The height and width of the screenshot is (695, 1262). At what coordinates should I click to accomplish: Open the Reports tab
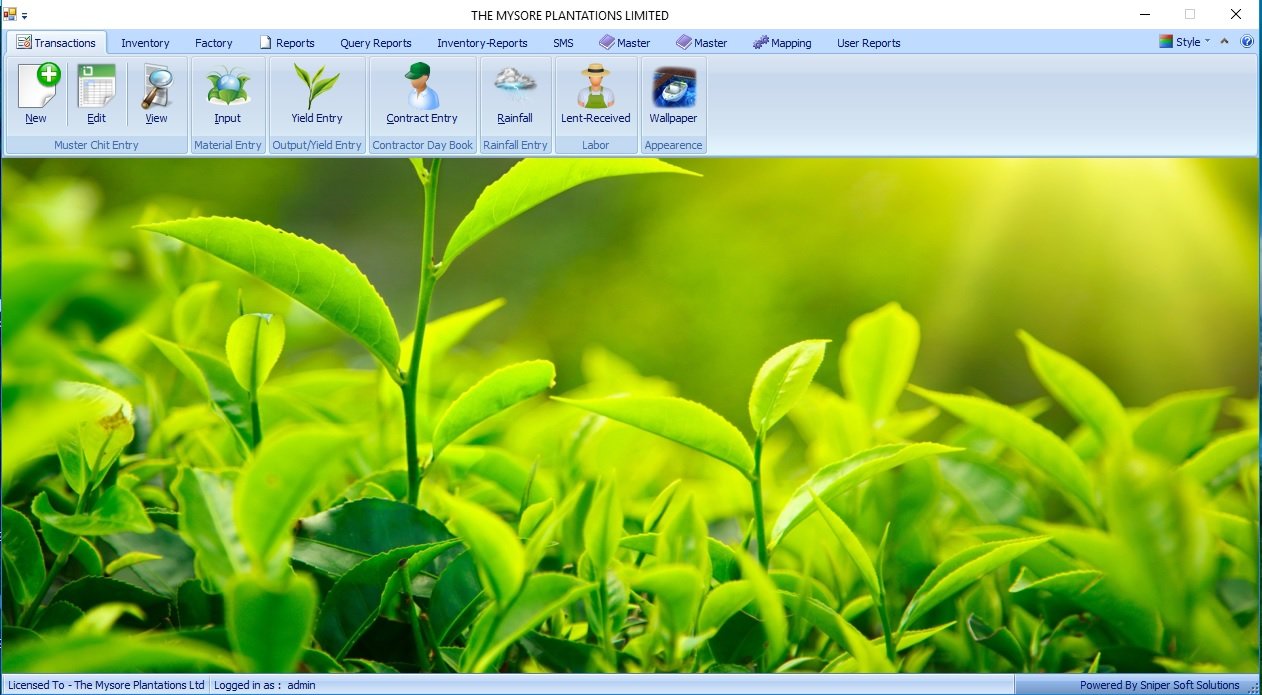point(287,43)
